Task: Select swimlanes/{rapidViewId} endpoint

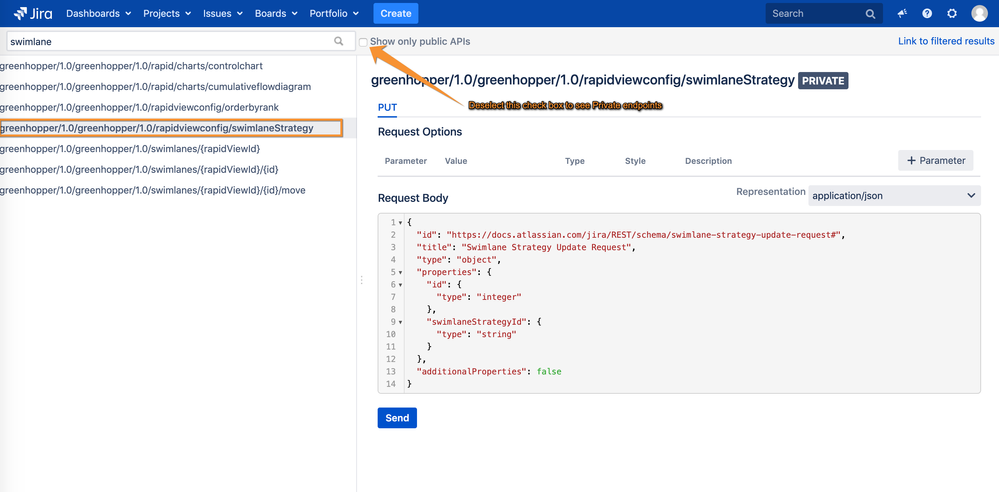Action: 130,148
